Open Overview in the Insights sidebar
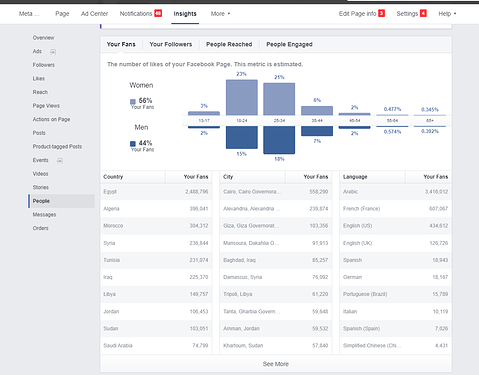Viewport: 479px width, 375px height. click(x=43, y=38)
